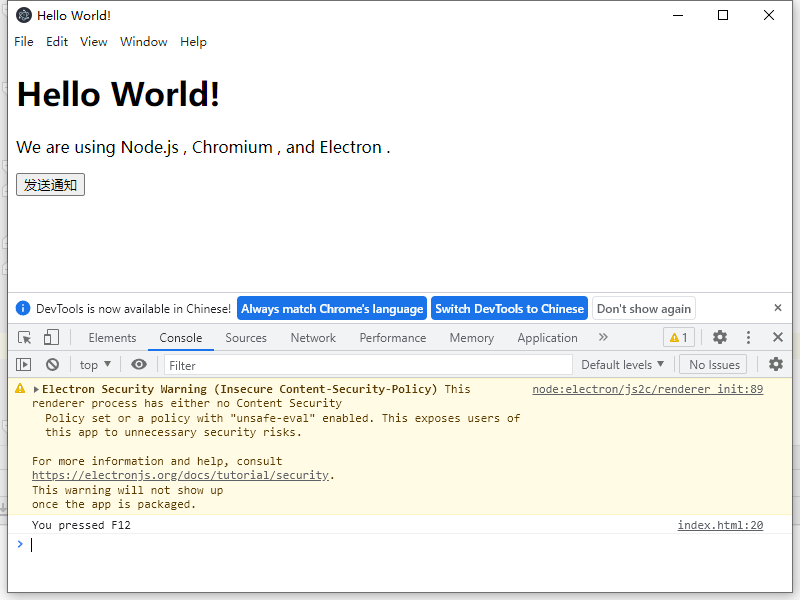Open the index.html:20 source link
The width and height of the screenshot is (800, 600).
[720, 525]
